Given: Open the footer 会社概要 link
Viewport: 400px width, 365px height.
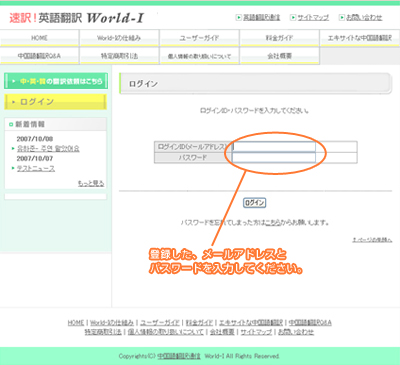Looking at the screenshot, I should tap(222, 332).
